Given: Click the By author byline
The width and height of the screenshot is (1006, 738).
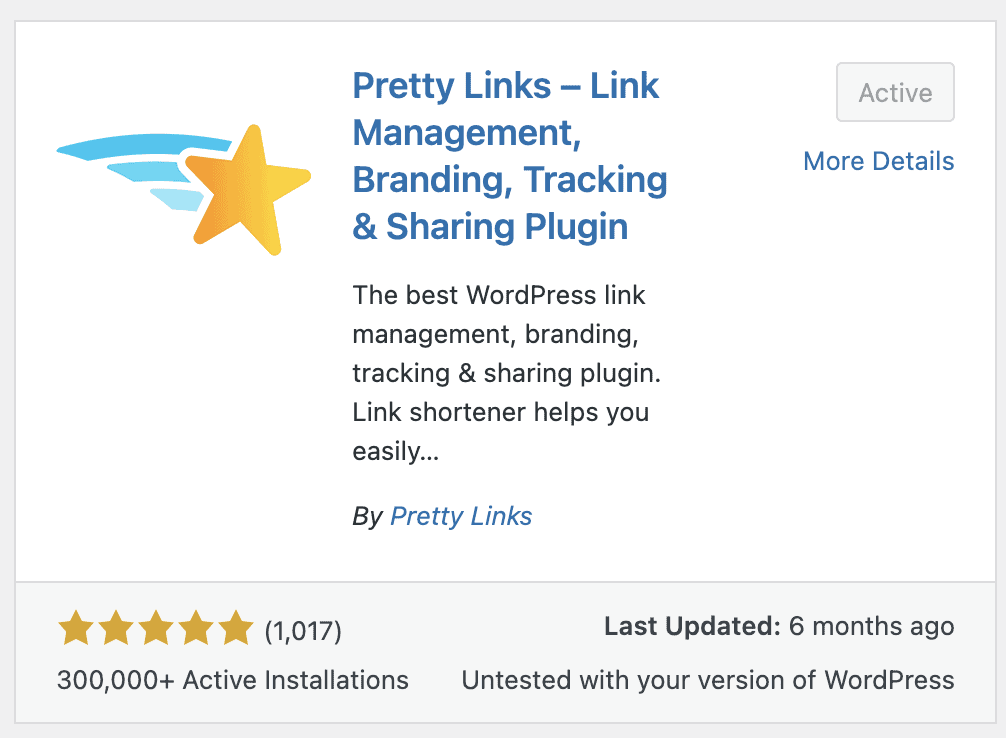Looking at the screenshot, I should pos(368,516).
